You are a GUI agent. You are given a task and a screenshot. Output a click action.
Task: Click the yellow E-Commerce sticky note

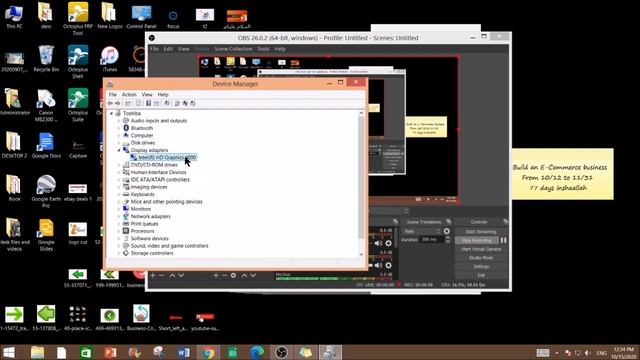pyautogui.click(x=562, y=174)
